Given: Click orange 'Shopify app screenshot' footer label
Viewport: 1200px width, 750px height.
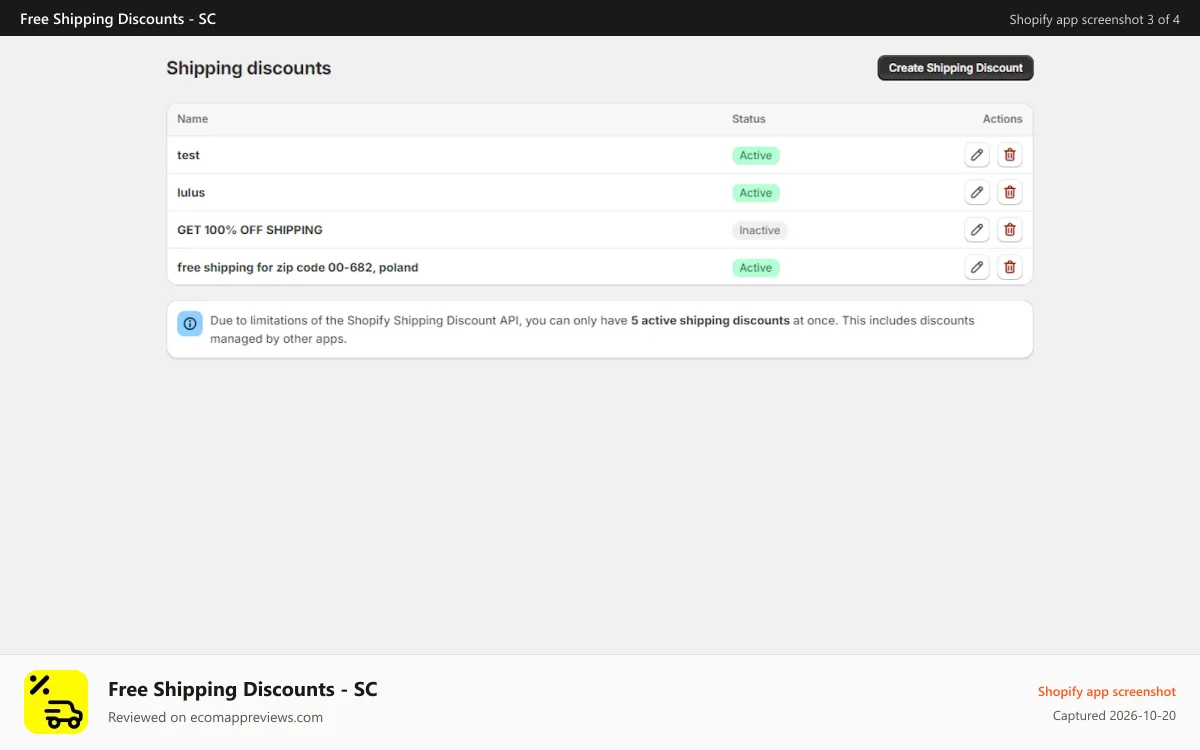Looking at the screenshot, I should point(1107,692).
